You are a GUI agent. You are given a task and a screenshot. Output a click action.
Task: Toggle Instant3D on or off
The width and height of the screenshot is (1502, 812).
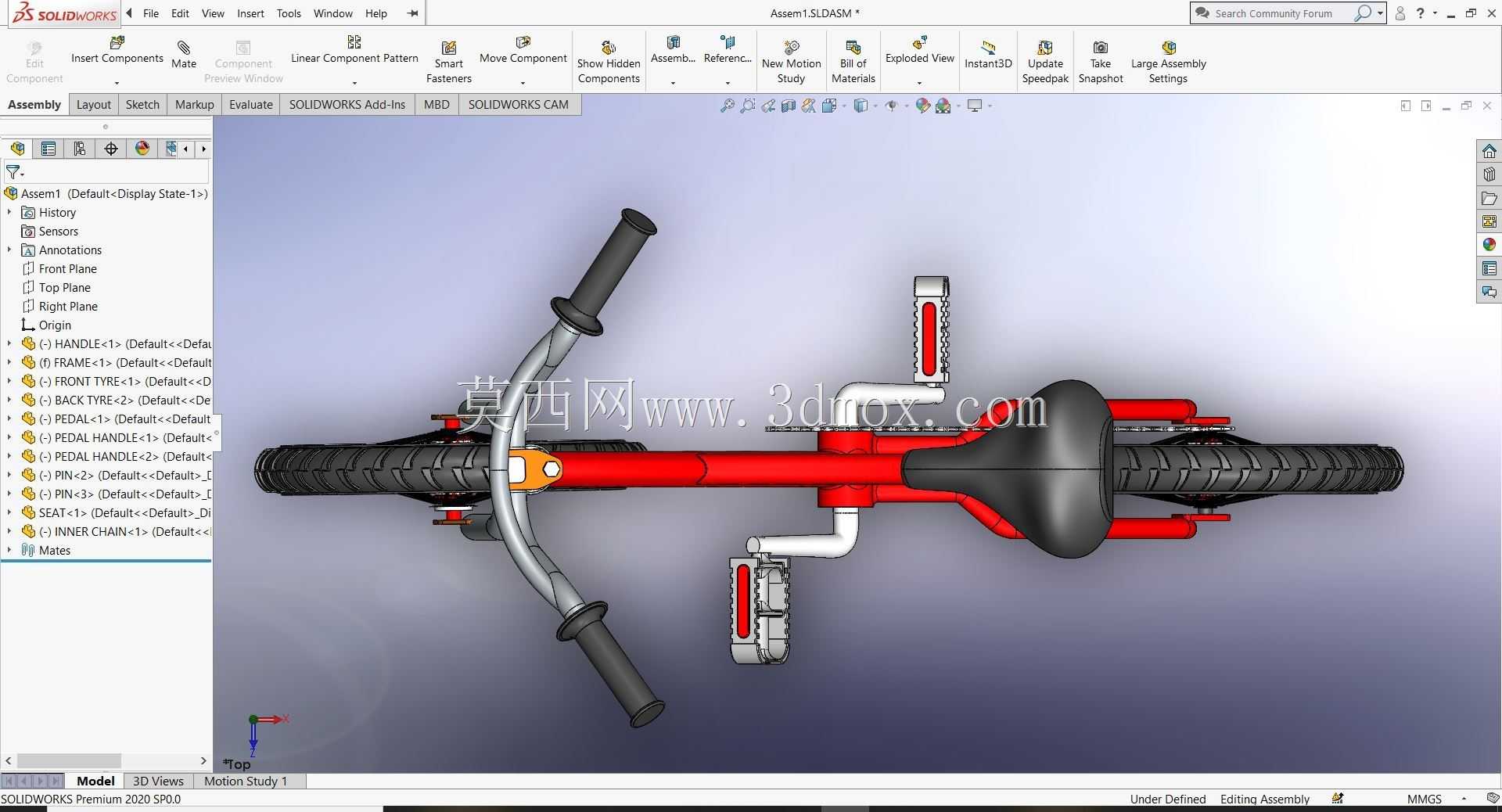pos(988,55)
